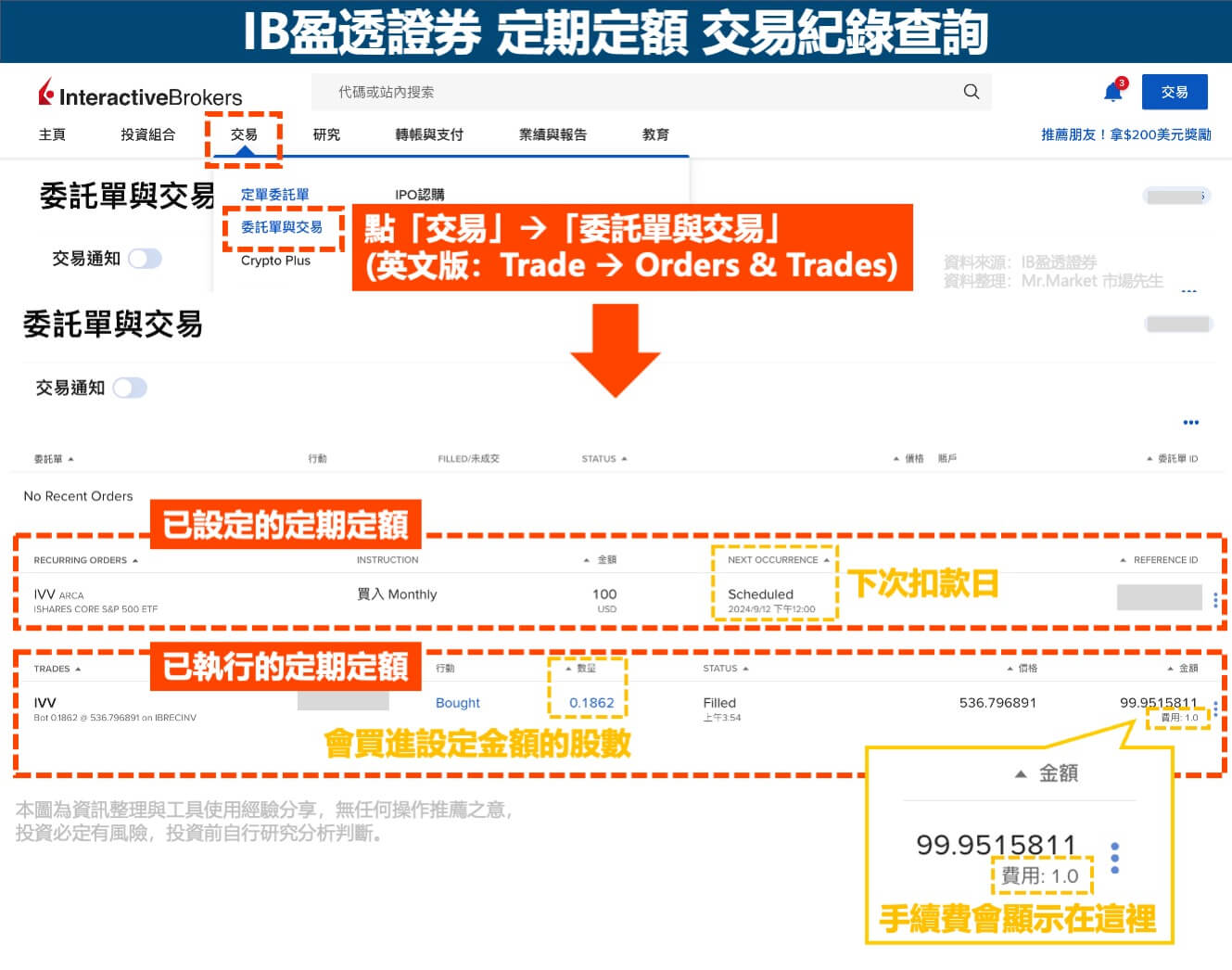
Task: Select 定單委託單 in the dropdown menu
Action: 275,195
